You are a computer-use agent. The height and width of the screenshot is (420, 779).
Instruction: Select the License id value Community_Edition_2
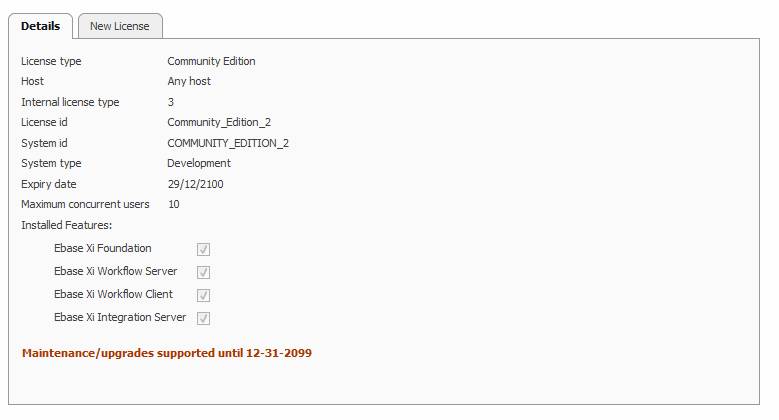pos(219,122)
